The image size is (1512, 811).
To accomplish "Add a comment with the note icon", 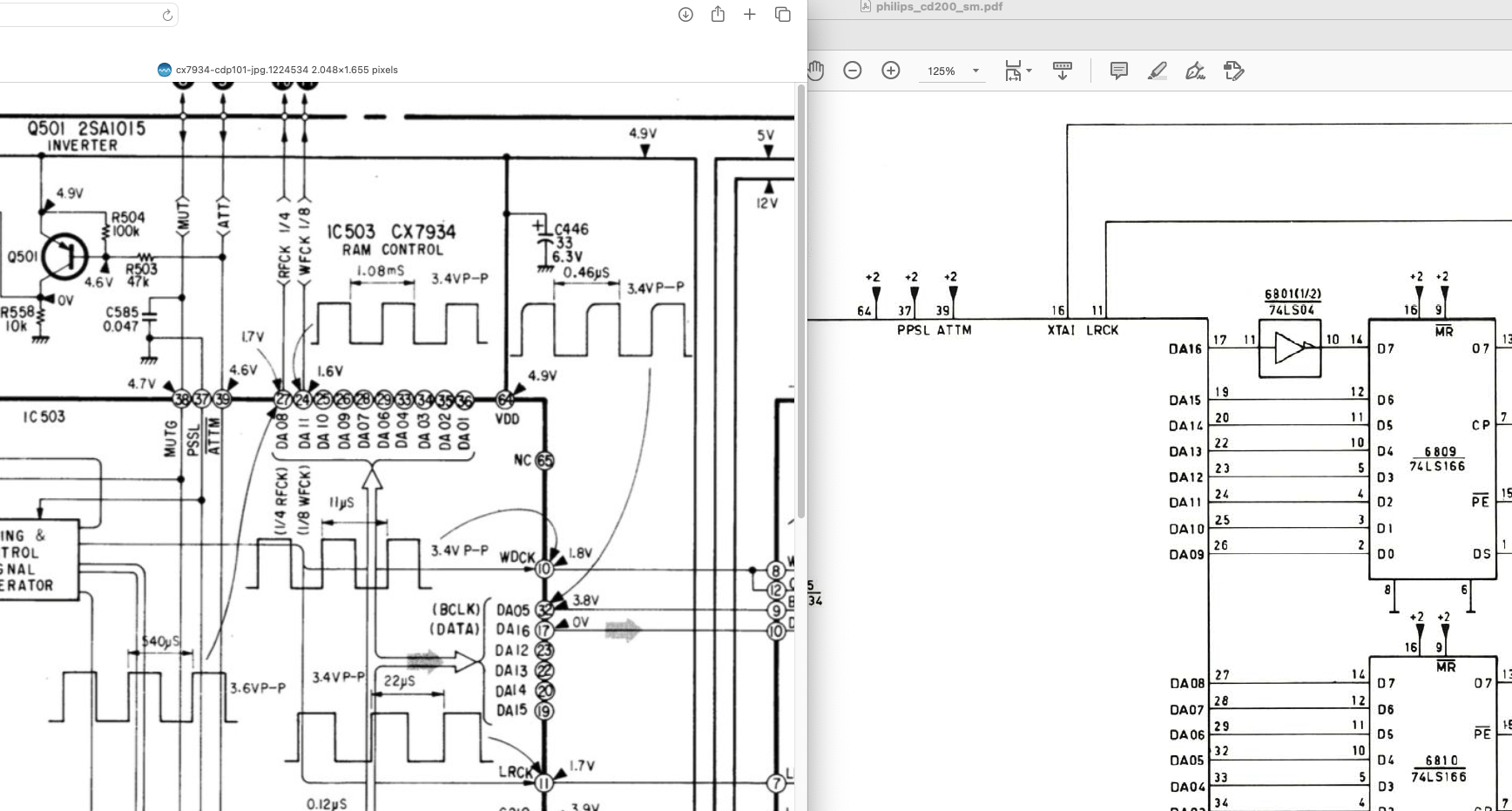I will click(1119, 71).
